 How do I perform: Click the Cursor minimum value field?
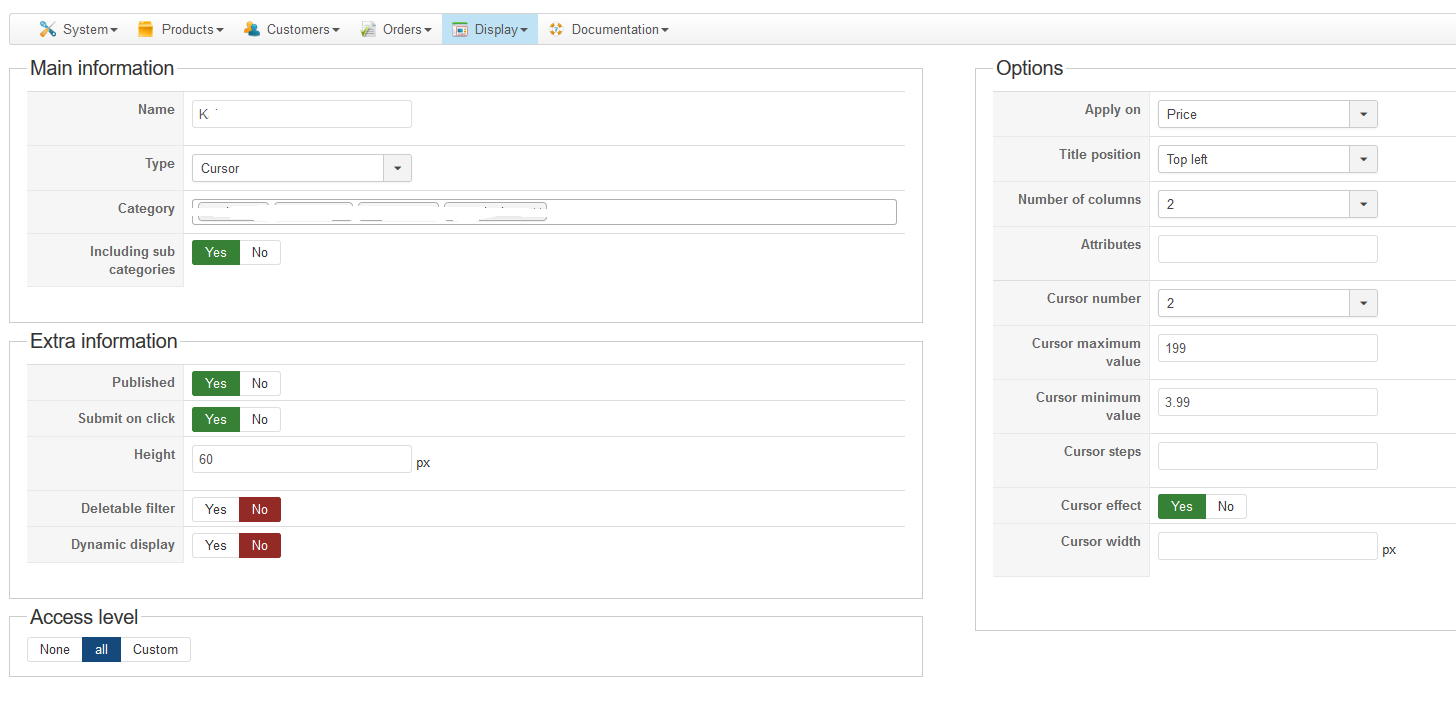[x=1268, y=402]
